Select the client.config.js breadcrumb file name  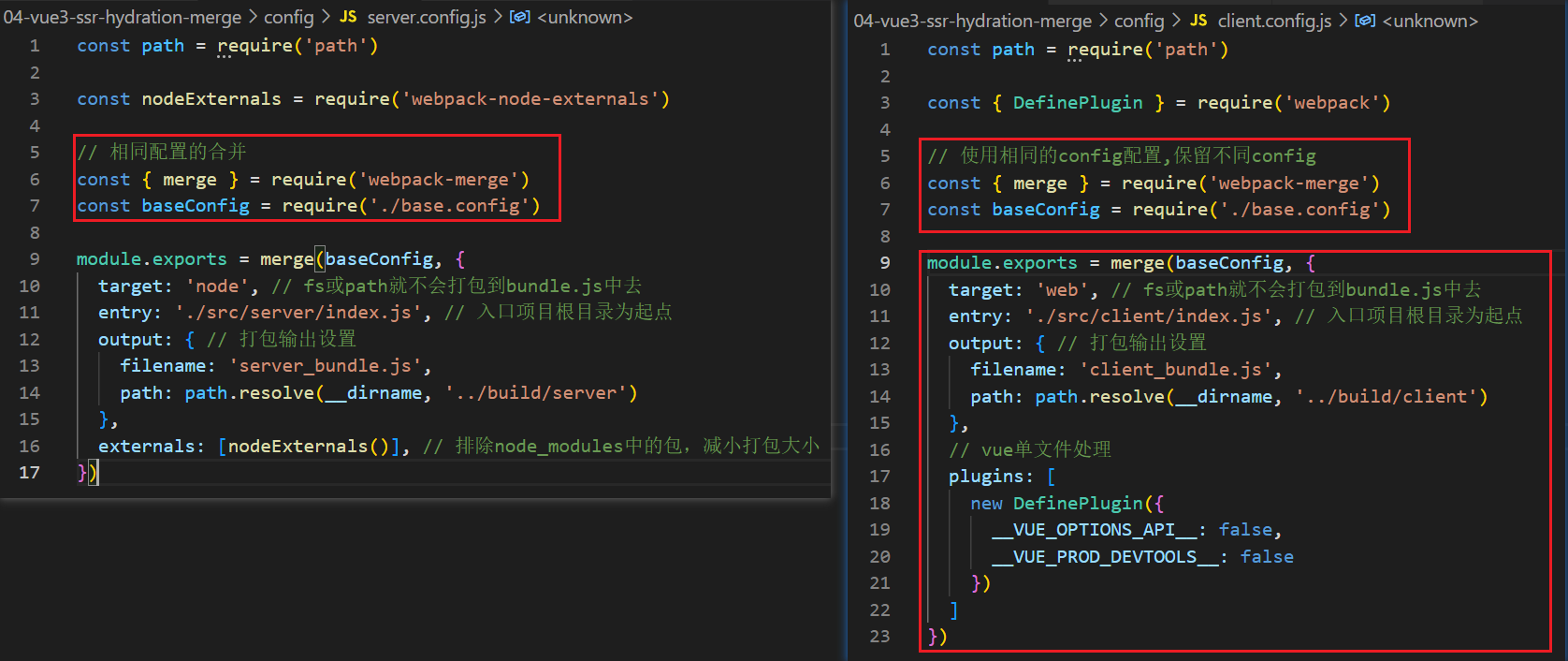[x=1274, y=21]
